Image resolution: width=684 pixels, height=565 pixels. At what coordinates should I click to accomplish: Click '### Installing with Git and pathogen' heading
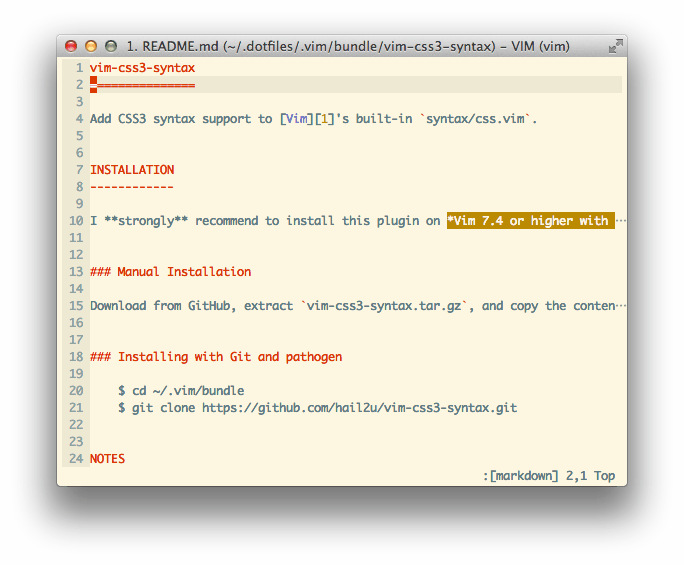pyautogui.click(x=216, y=357)
